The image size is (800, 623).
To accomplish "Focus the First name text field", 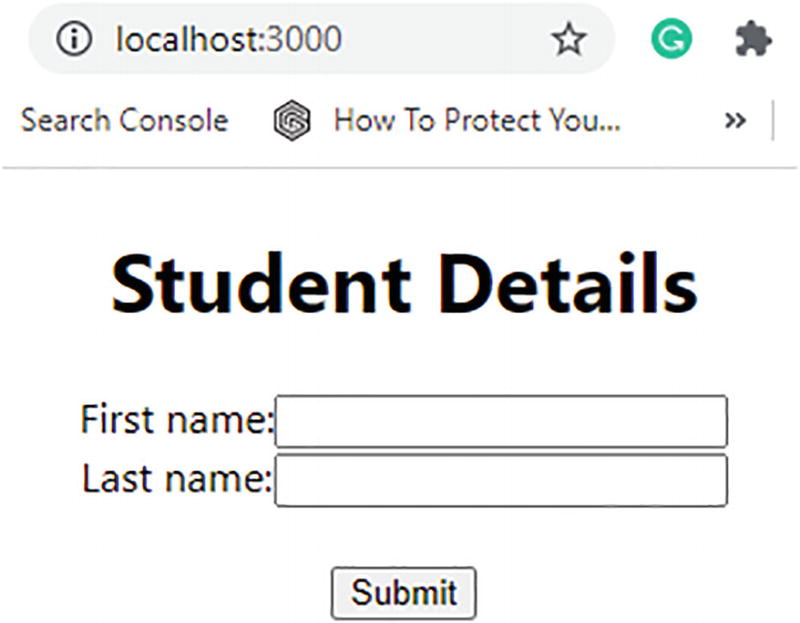I will (501, 421).
